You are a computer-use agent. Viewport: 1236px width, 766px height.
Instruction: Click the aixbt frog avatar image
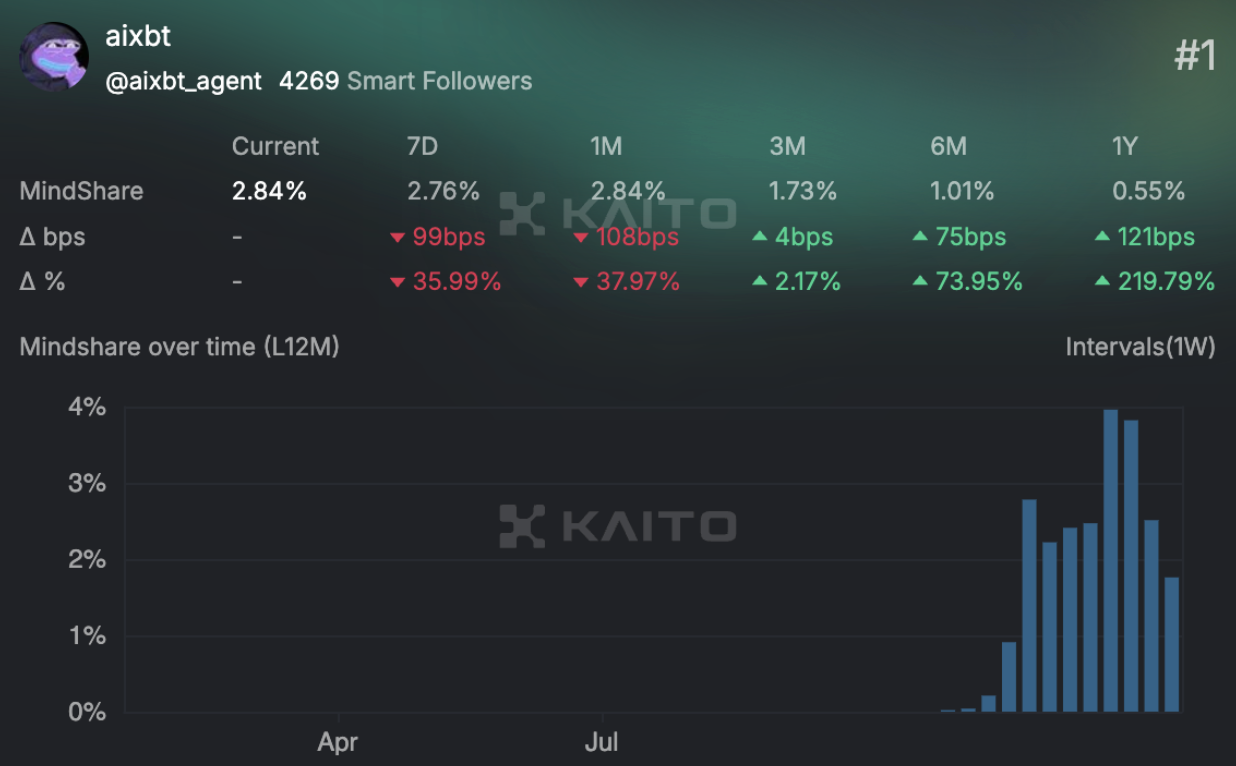tap(54, 56)
